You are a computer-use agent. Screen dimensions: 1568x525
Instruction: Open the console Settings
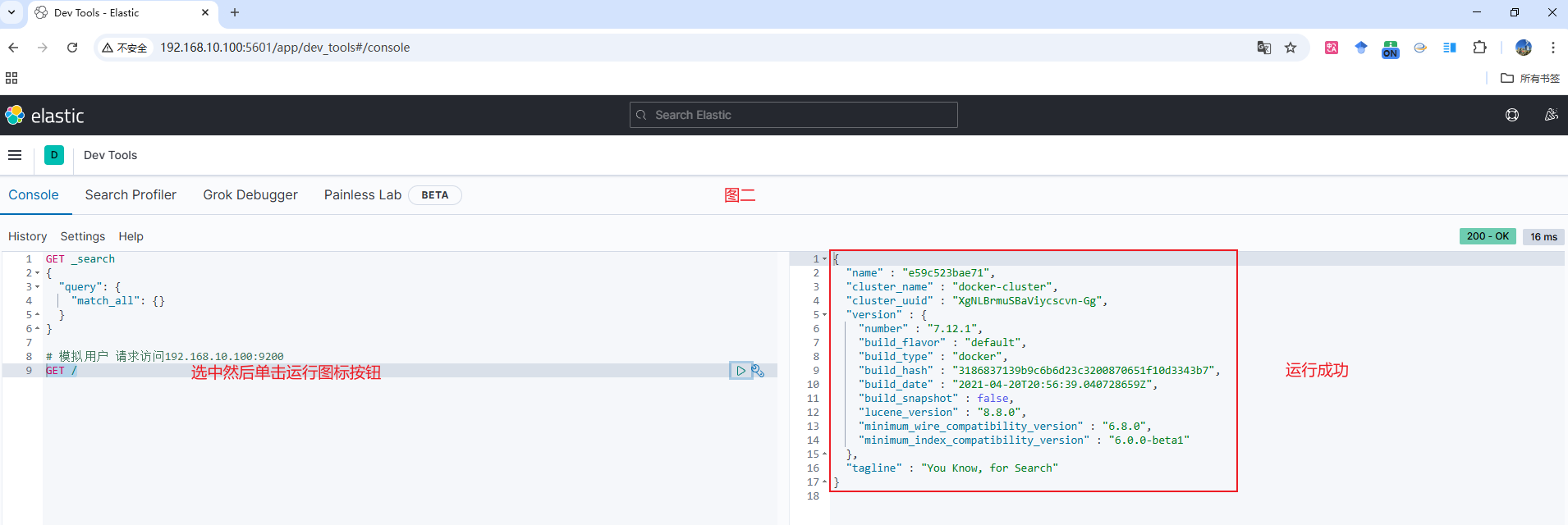(83, 236)
